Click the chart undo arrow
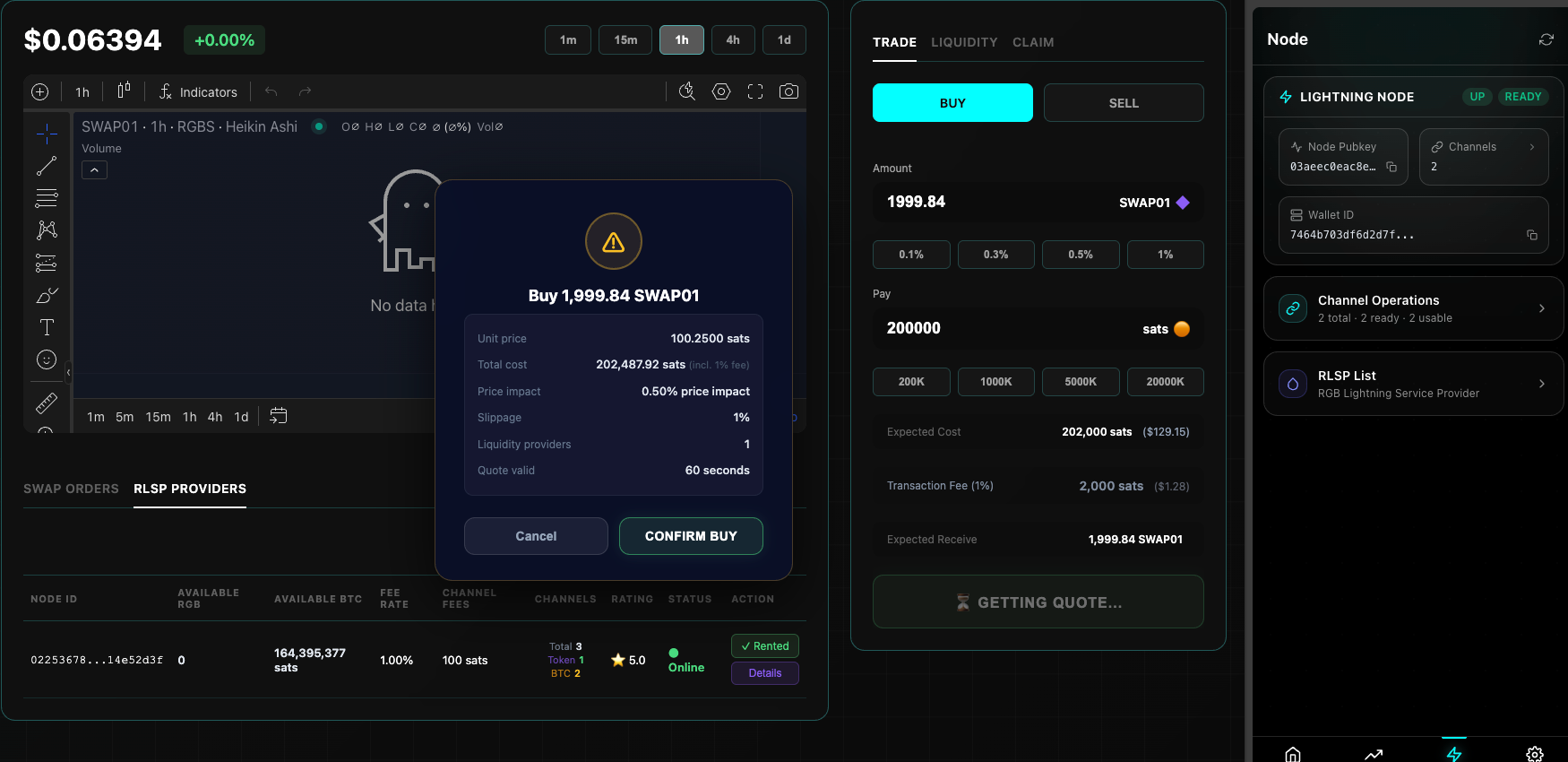Image resolution: width=1568 pixels, height=762 pixels. tap(271, 91)
